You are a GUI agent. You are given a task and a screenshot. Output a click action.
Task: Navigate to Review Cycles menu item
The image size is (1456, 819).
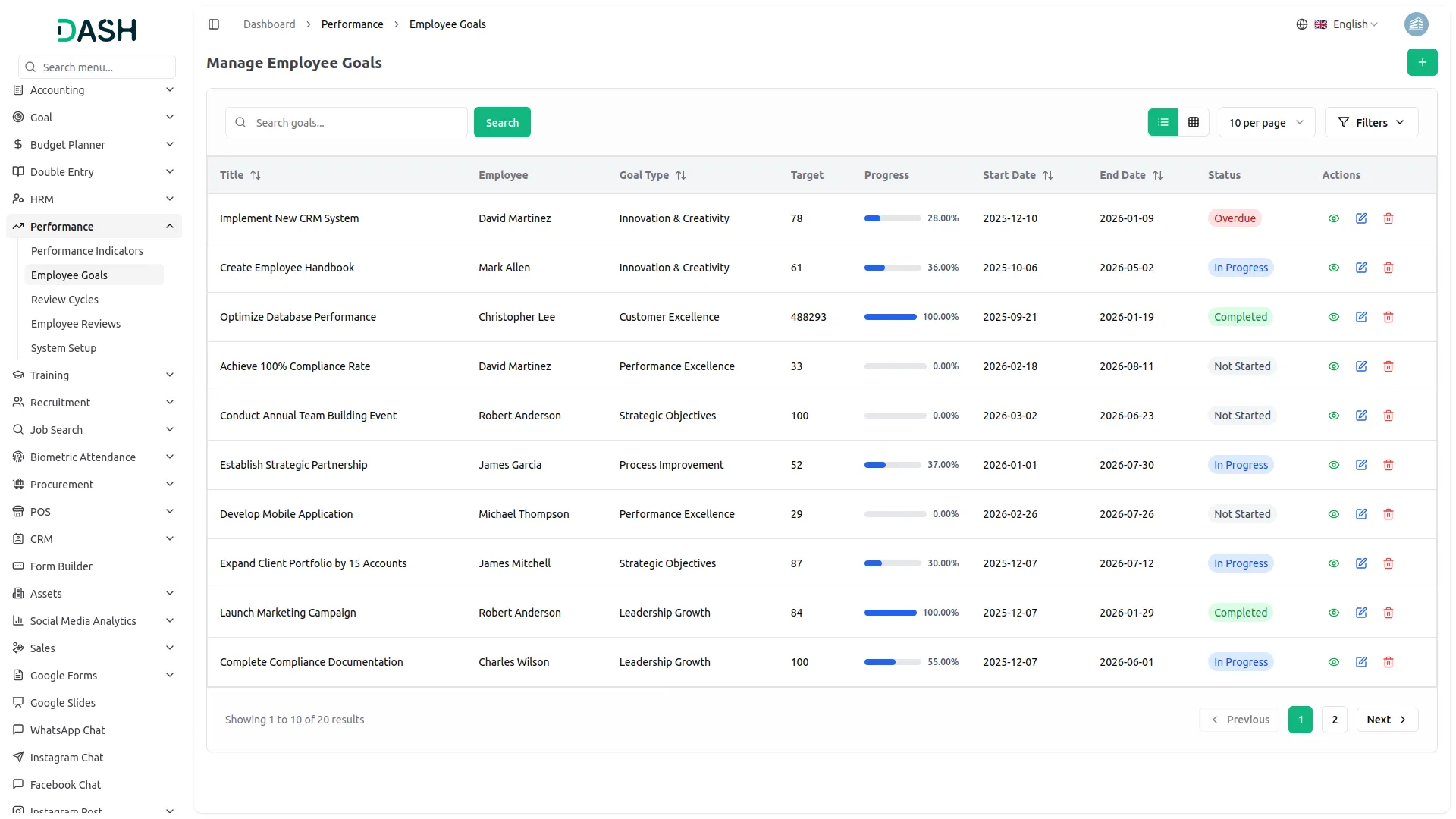point(64,299)
